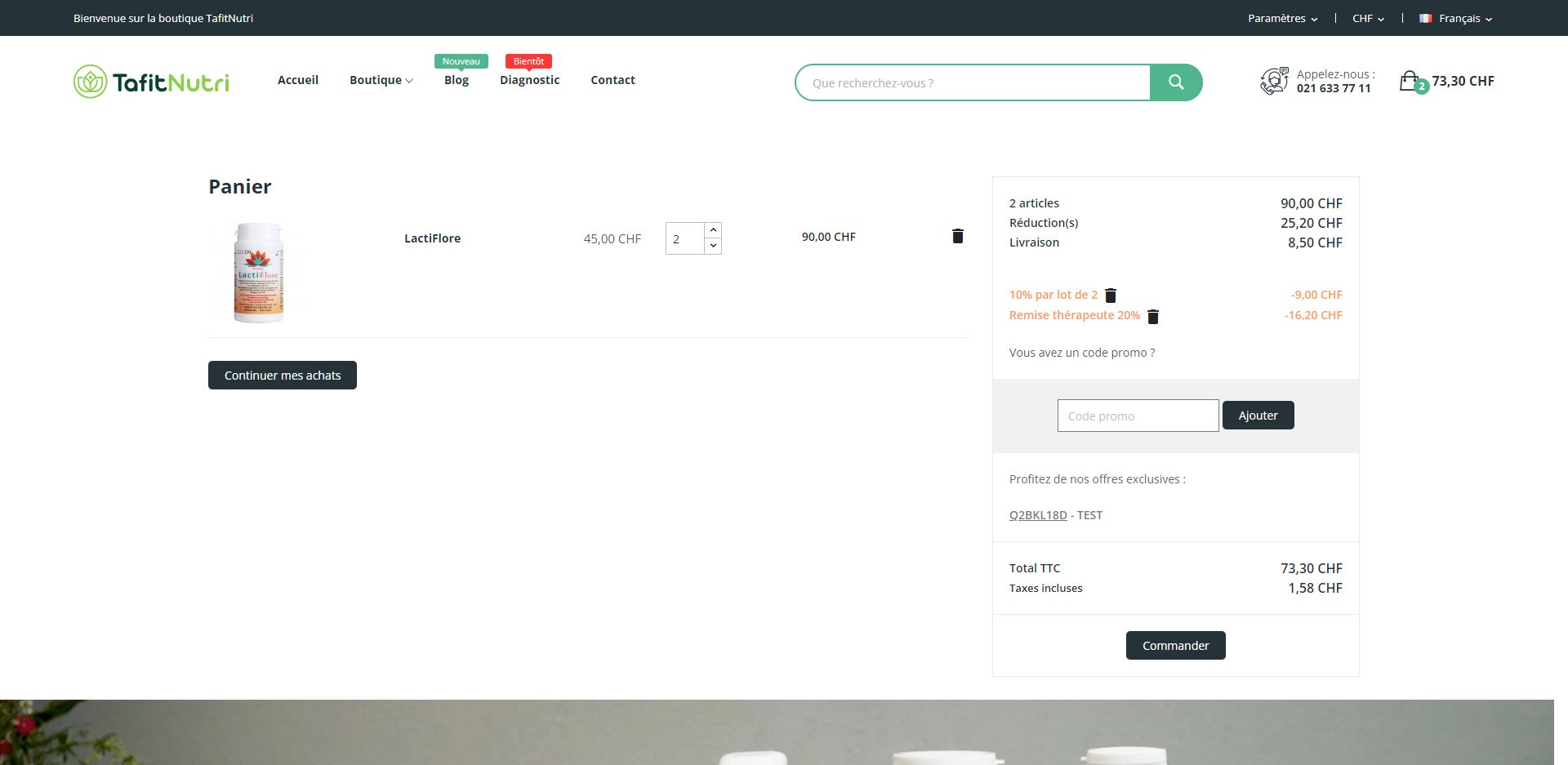The width and height of the screenshot is (1568, 765).
Task: Click 'Bienvenue sur la boutique TafitNutri' text
Action: coord(163,18)
